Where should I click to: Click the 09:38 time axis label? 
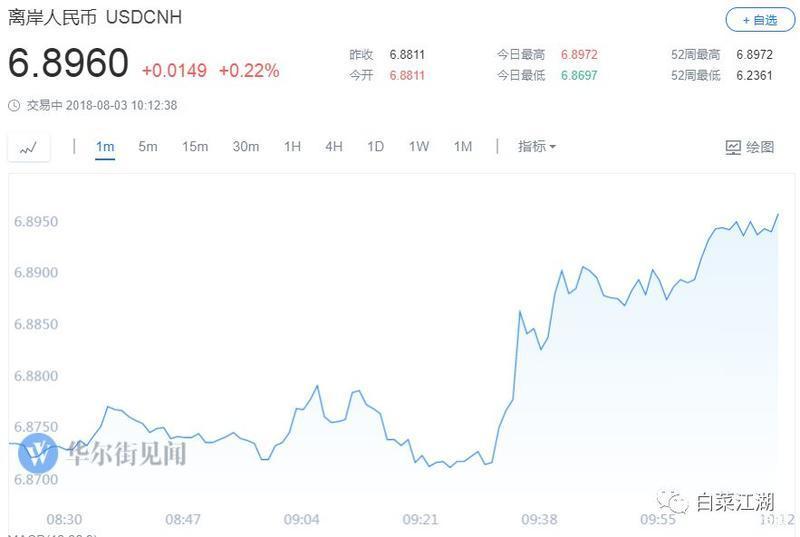[x=539, y=520]
